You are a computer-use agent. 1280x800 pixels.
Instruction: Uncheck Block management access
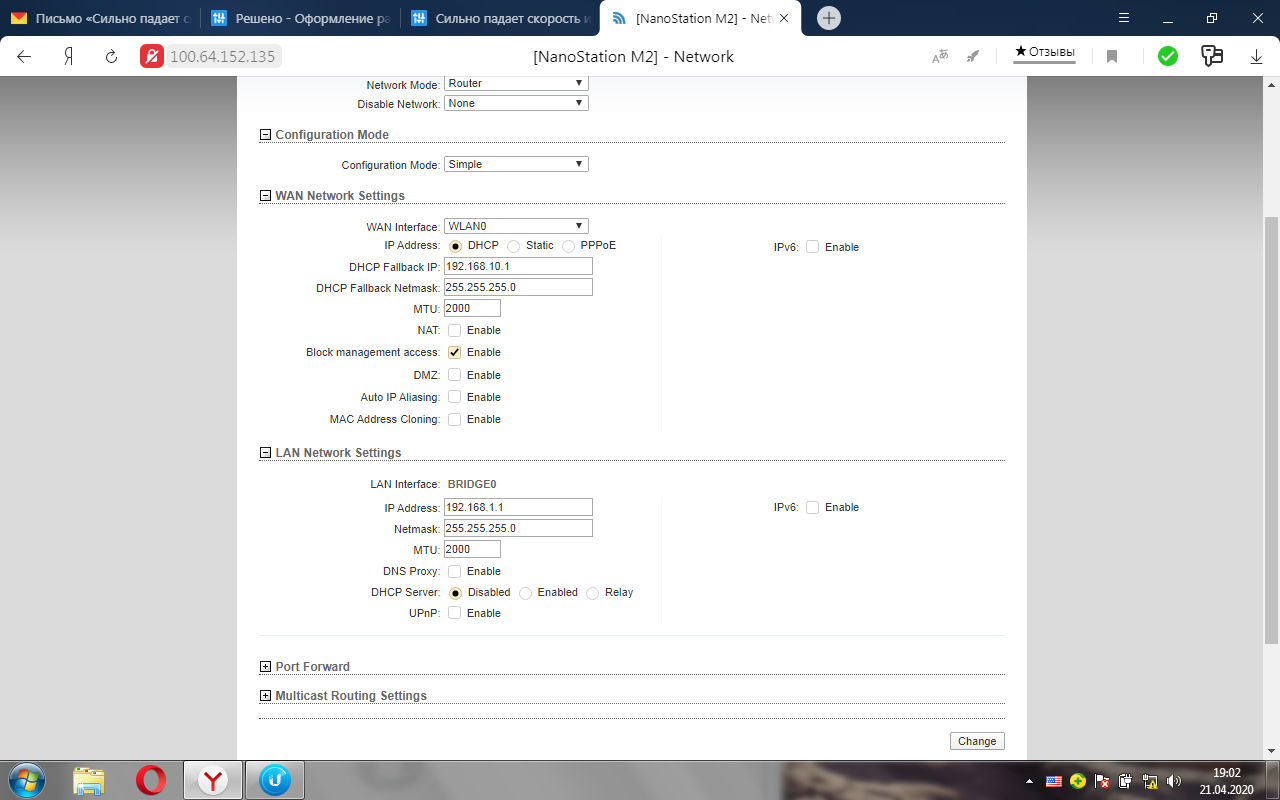pyautogui.click(x=454, y=352)
